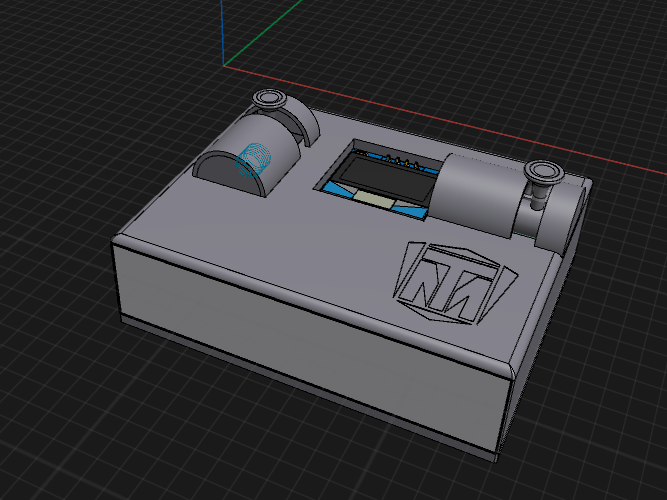Select the beige component below the display

374,200
